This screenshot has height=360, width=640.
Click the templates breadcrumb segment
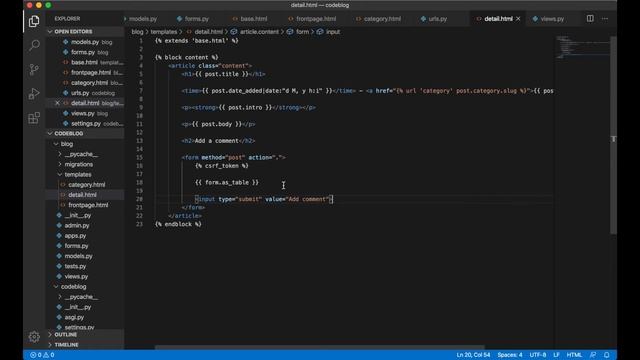coord(164,32)
